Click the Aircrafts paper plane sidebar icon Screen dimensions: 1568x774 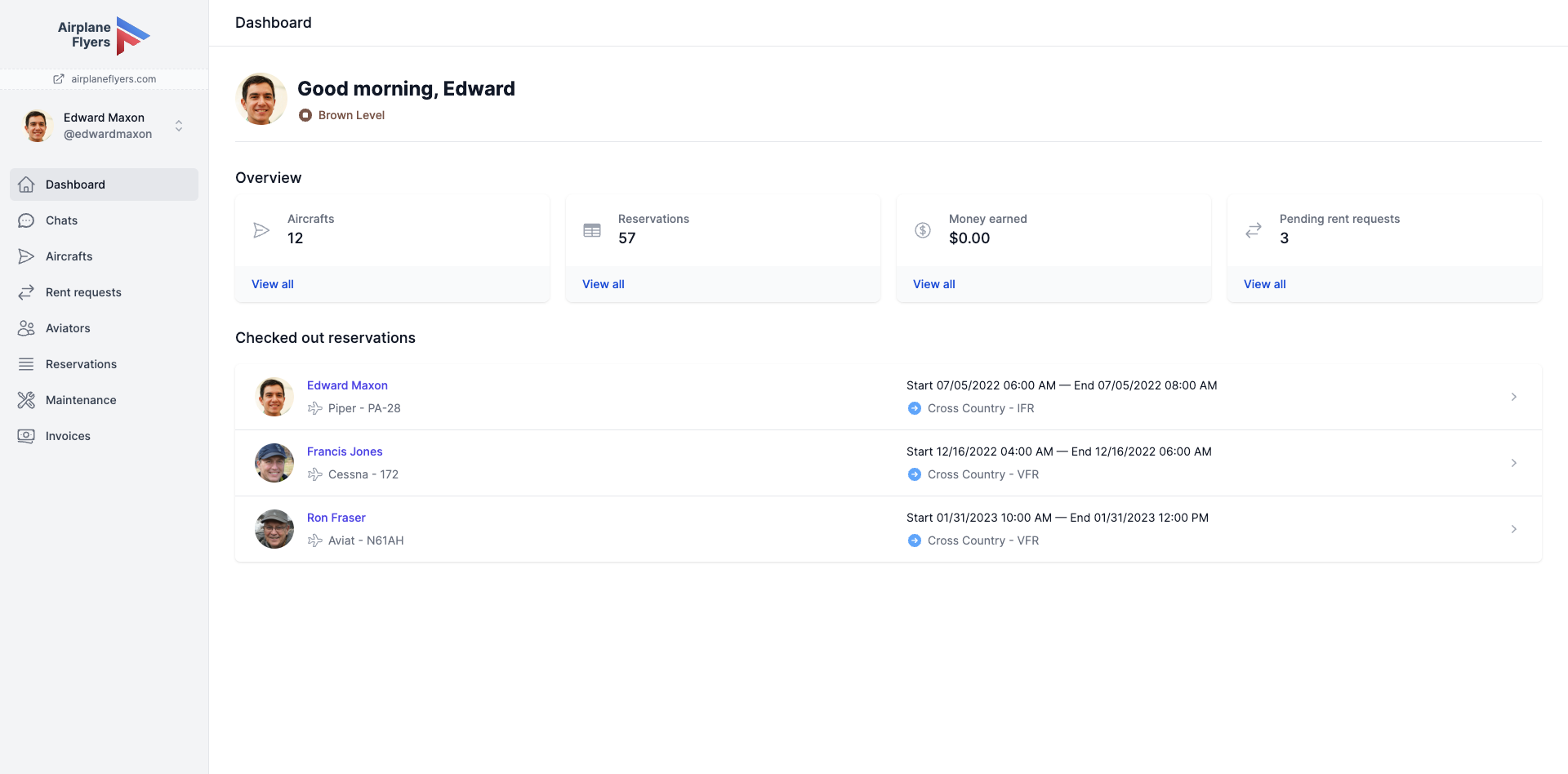click(26, 256)
